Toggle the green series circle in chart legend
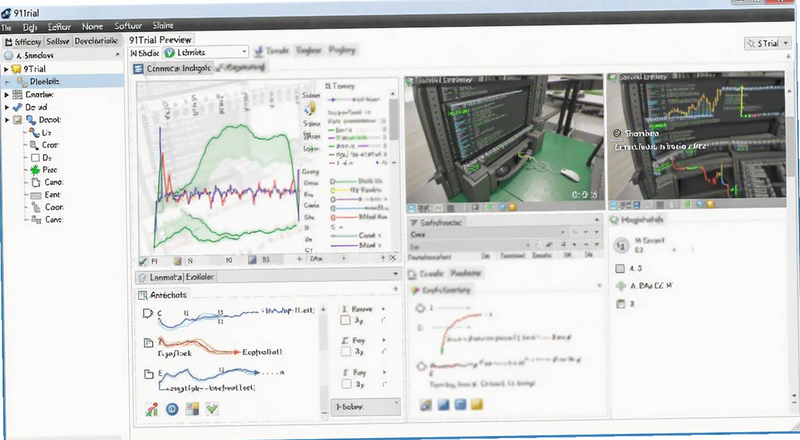The height and width of the screenshot is (440, 800). 333,182
